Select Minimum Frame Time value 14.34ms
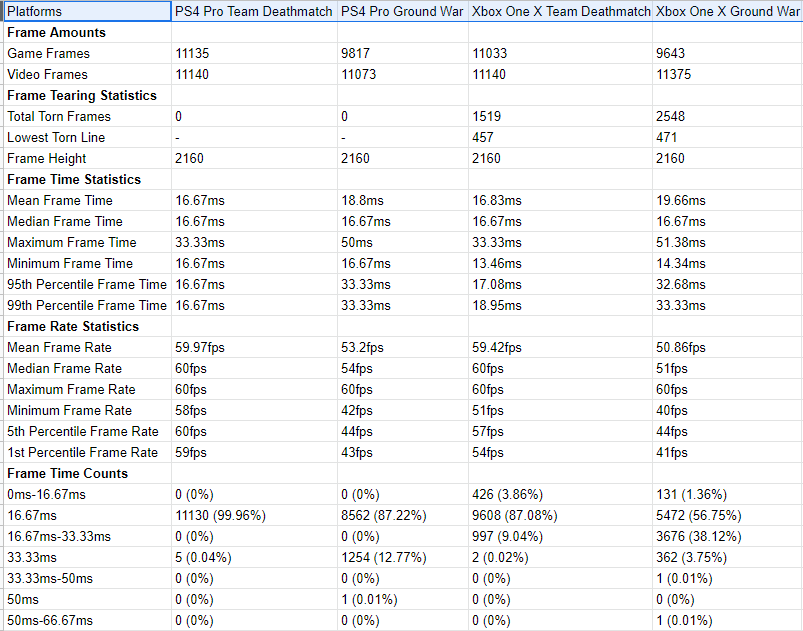Image resolution: width=803 pixels, height=631 pixels. point(681,263)
